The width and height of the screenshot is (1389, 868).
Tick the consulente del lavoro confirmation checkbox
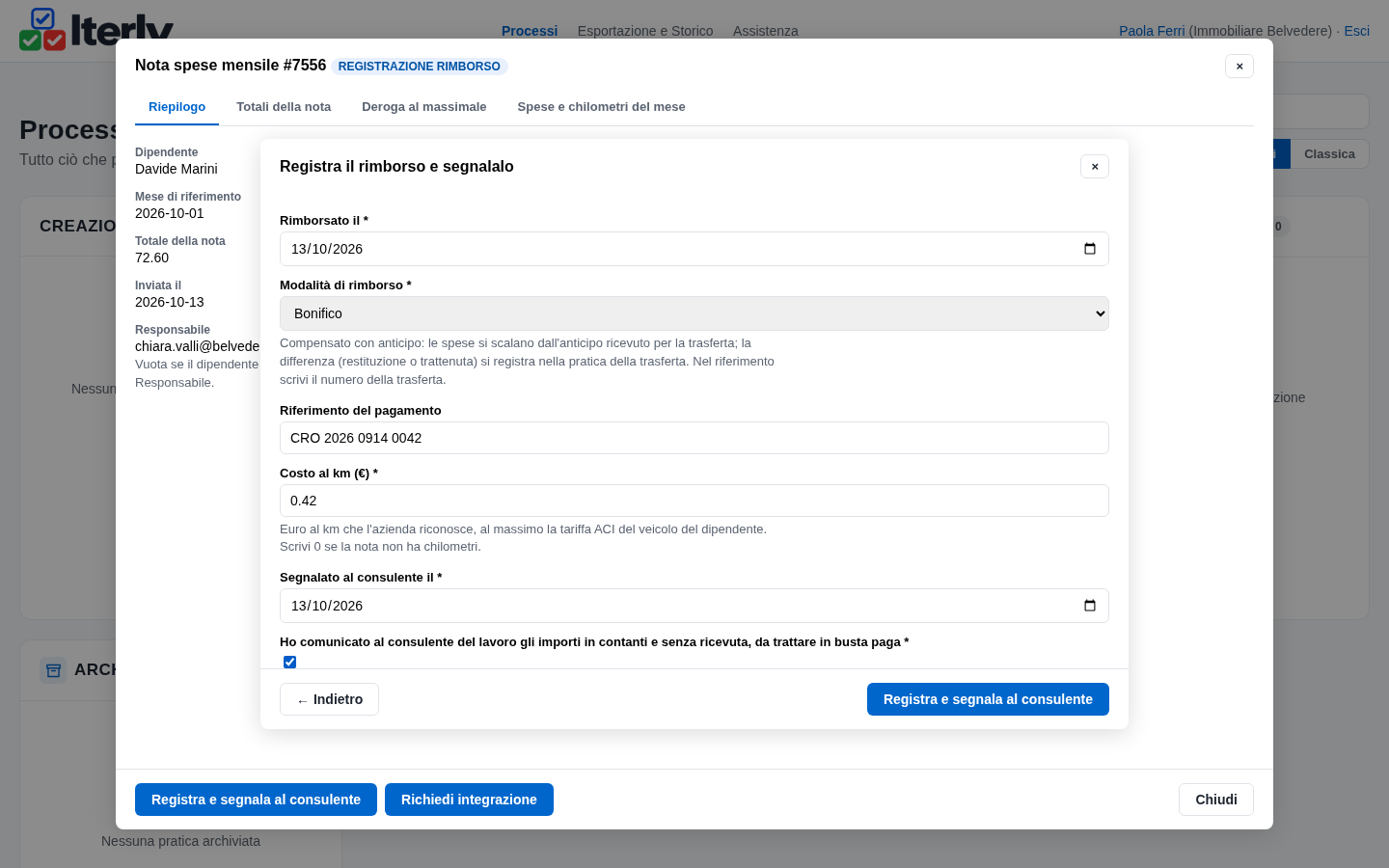289,662
